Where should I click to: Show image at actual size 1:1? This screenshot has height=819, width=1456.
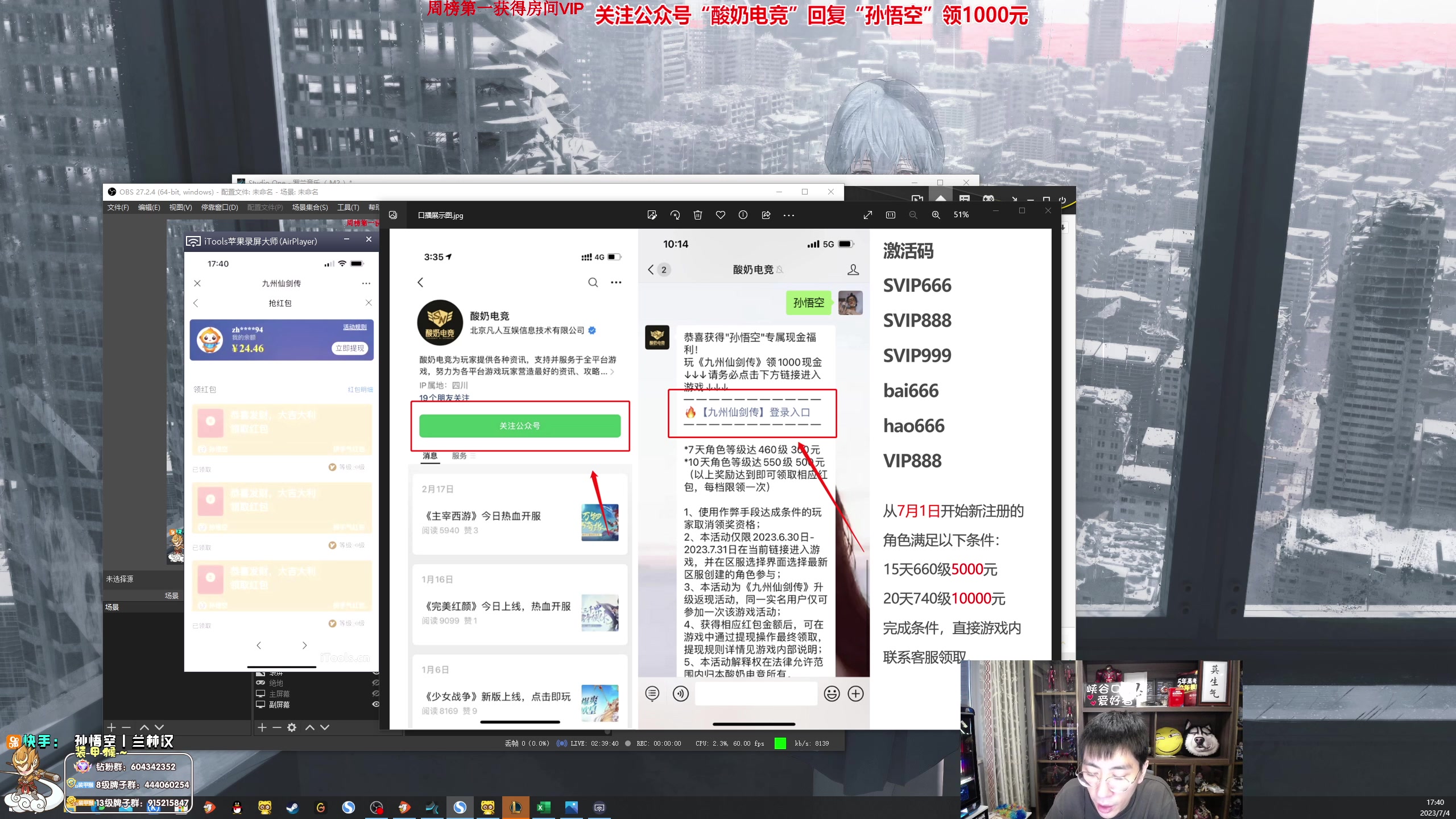click(891, 215)
